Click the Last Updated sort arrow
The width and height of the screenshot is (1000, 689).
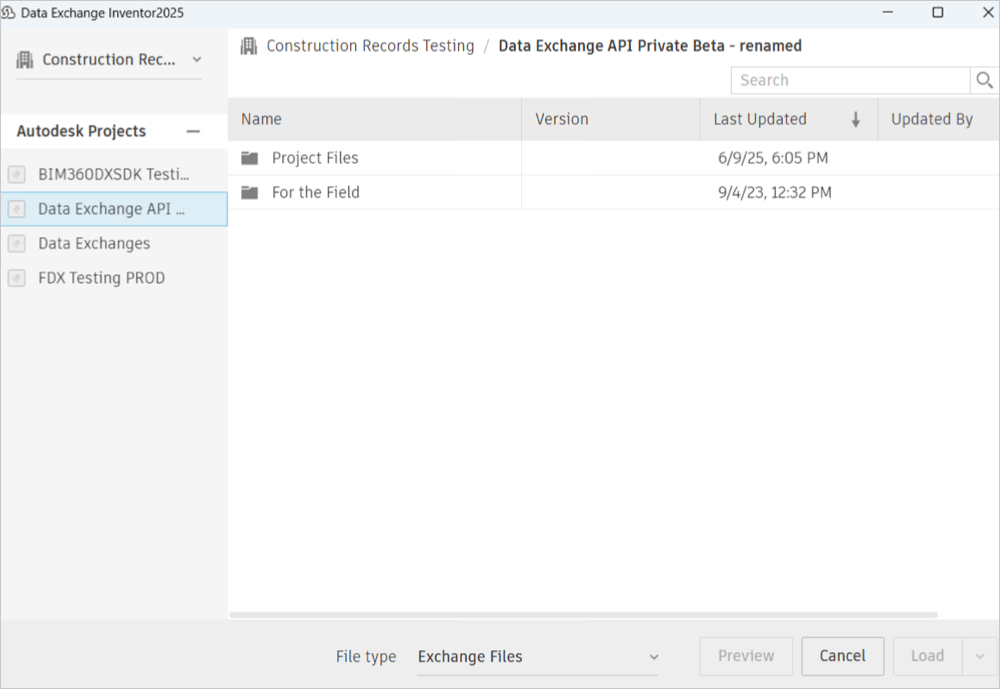click(856, 119)
